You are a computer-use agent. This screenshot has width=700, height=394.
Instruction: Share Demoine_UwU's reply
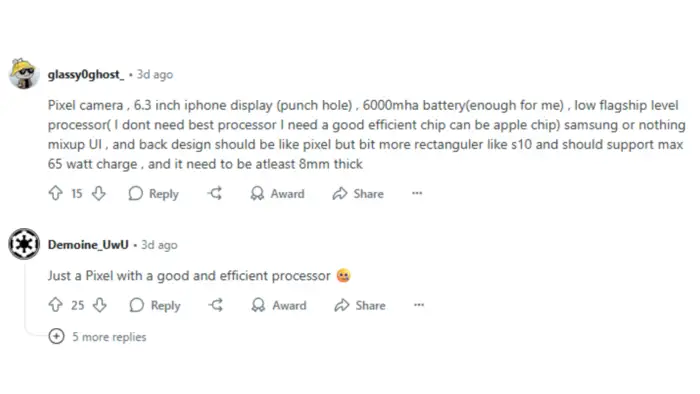tap(360, 305)
